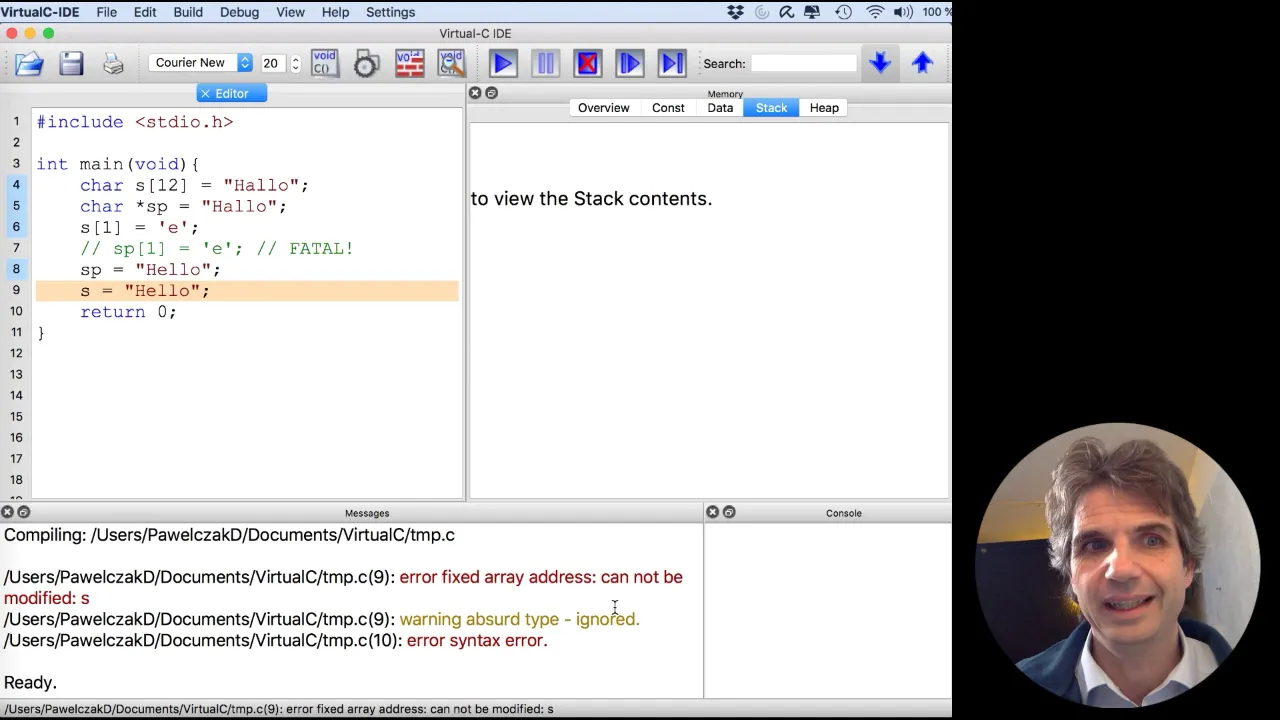Screen dimensions: 1280x720
Task: Click the code line return 0;
Action: click(x=128, y=312)
